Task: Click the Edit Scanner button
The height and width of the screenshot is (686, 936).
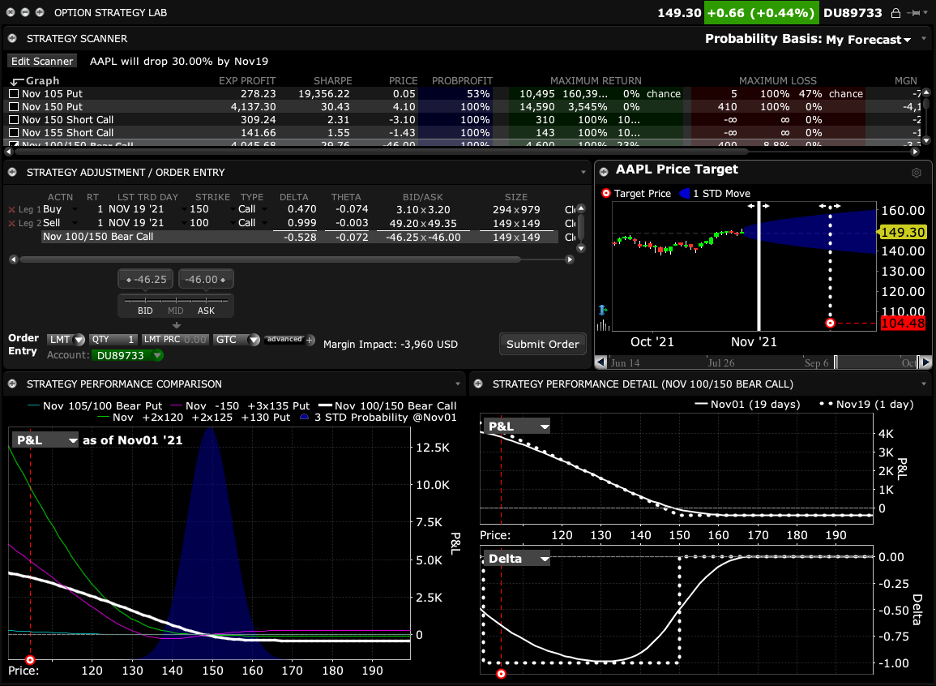Action: (x=42, y=61)
